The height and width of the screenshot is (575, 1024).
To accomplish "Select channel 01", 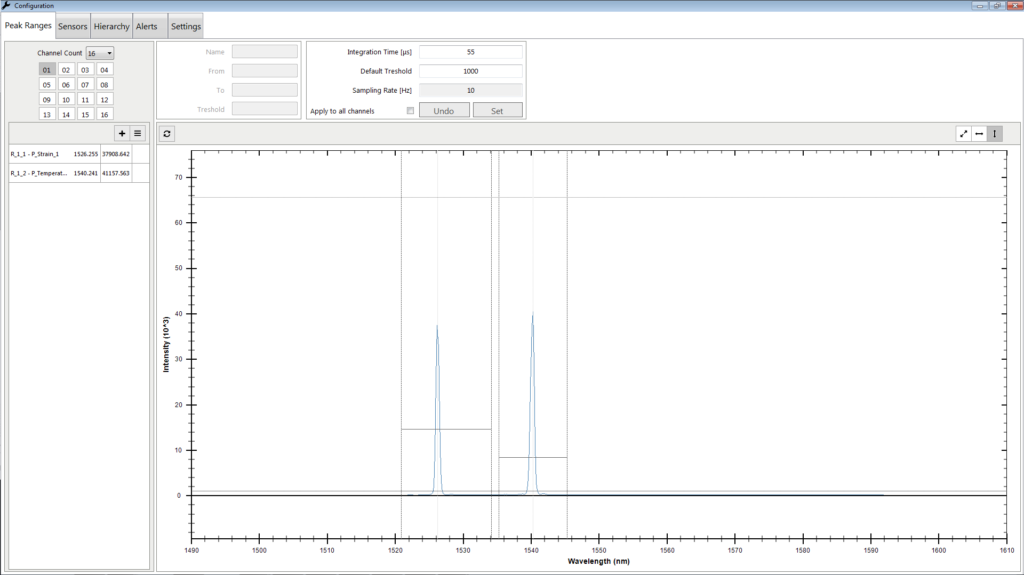I will (x=46, y=69).
